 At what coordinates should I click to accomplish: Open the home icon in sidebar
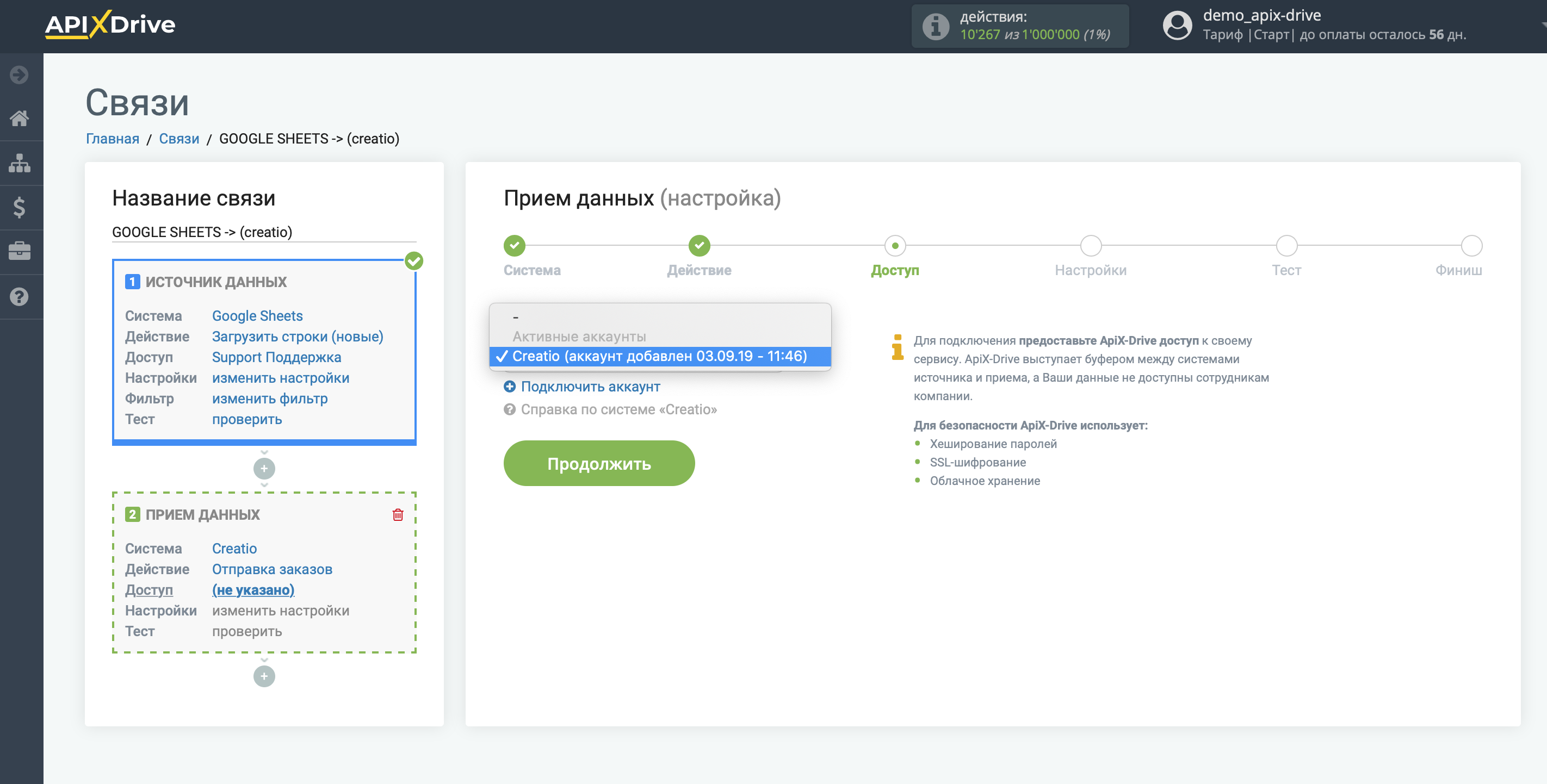click(x=19, y=119)
